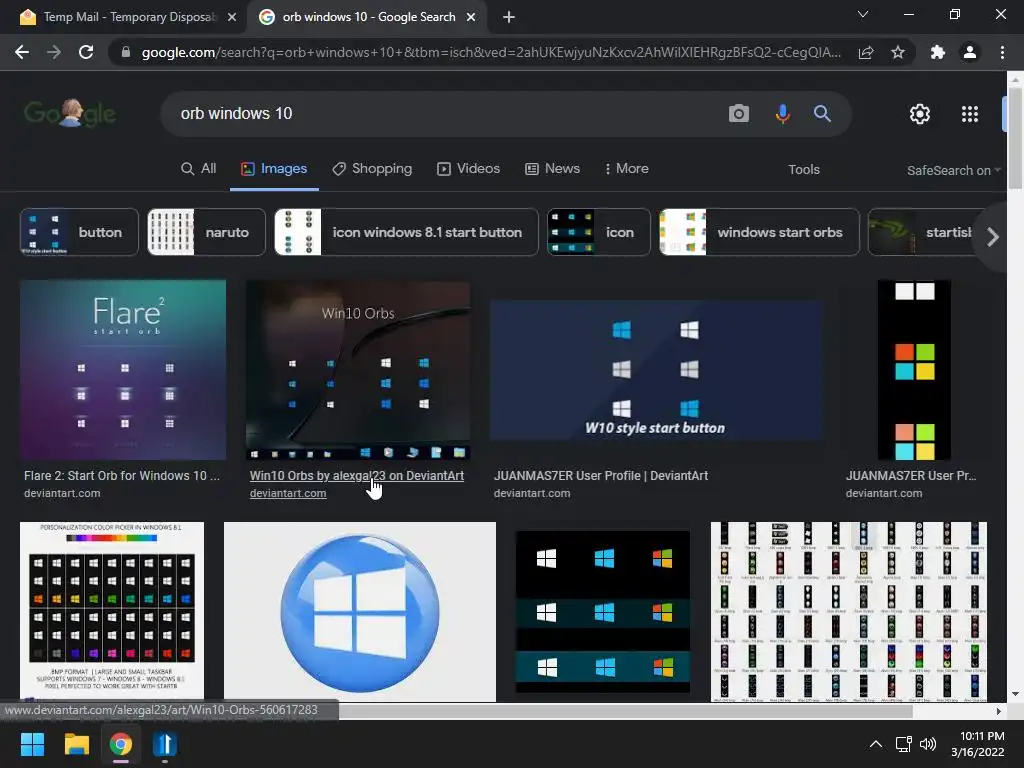Open Win10 Orbs by alexgal23 link
The height and width of the screenshot is (768, 1024).
pos(357,475)
